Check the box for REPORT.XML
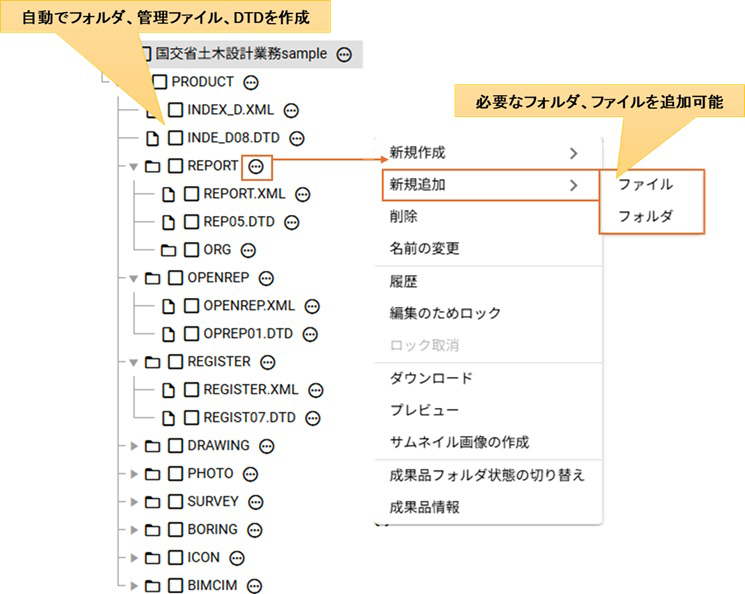Viewport: 745px width, 594px height. [191, 194]
